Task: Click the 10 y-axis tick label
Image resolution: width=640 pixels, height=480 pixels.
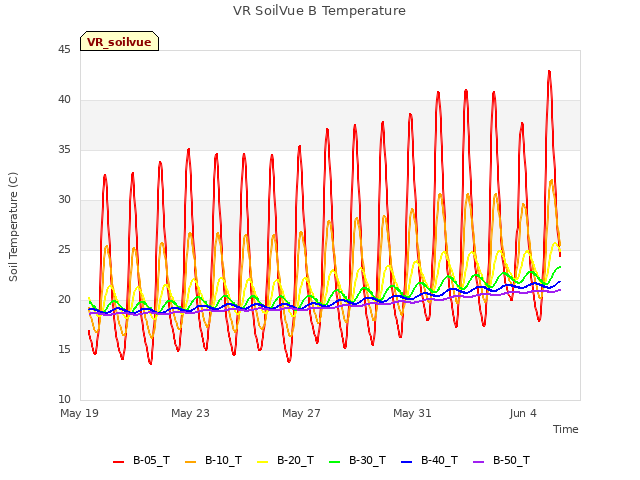Action: point(64,400)
